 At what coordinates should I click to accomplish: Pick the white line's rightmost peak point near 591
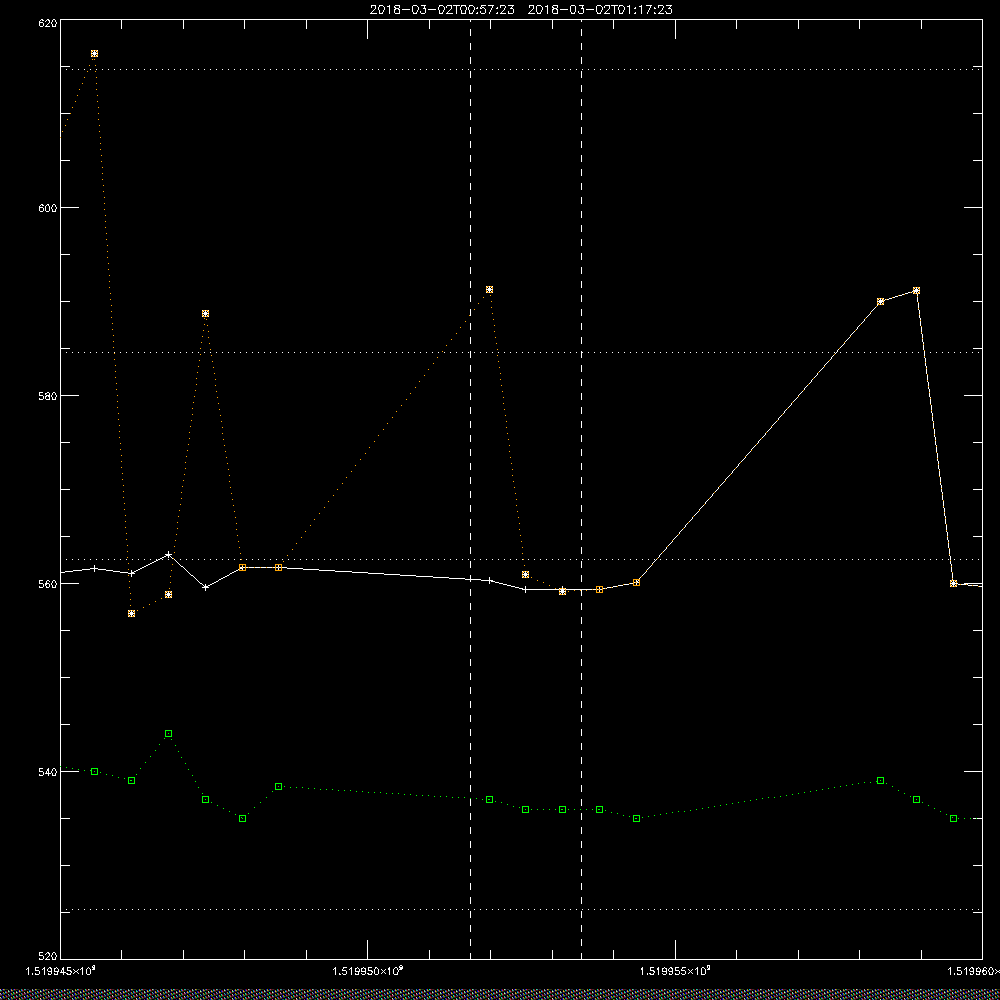coord(916,291)
